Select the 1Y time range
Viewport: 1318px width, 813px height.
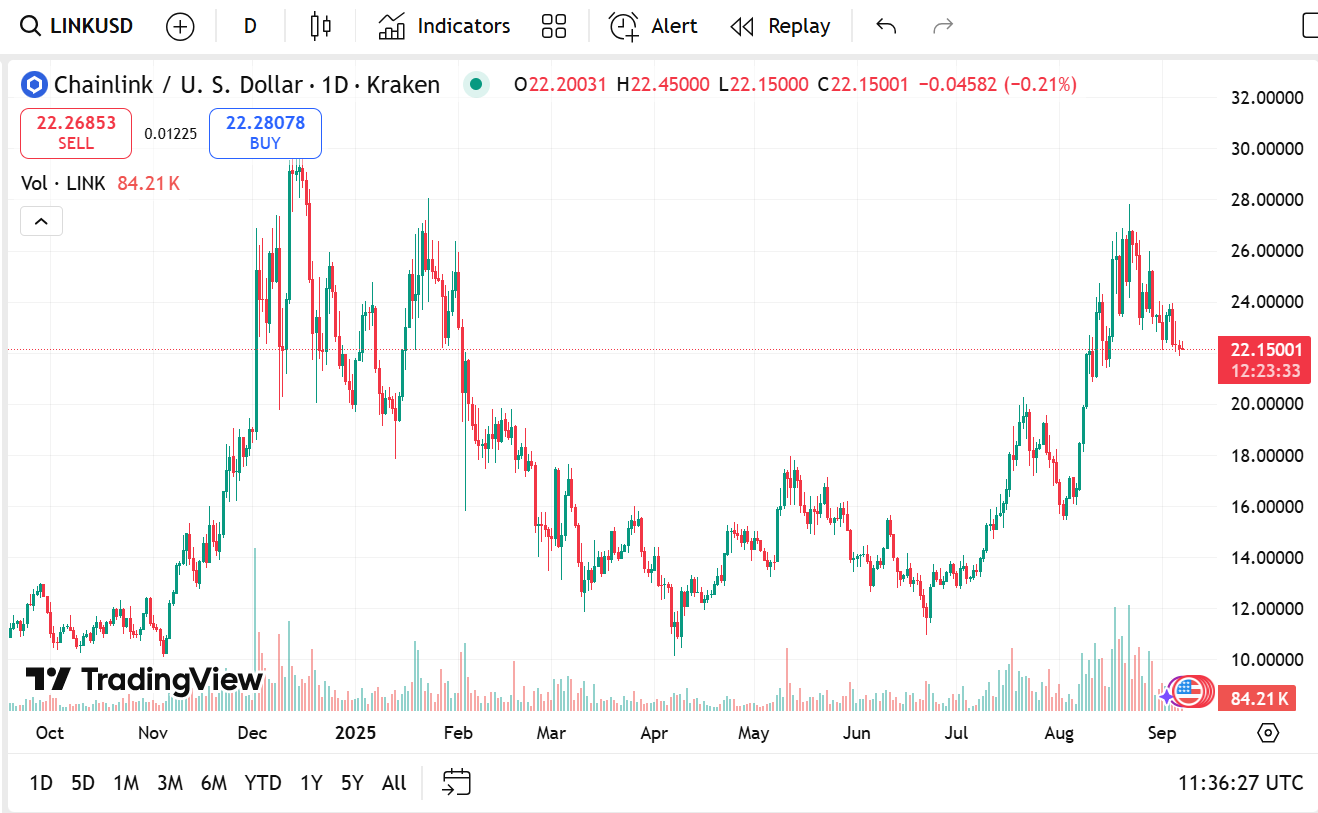[x=311, y=783]
